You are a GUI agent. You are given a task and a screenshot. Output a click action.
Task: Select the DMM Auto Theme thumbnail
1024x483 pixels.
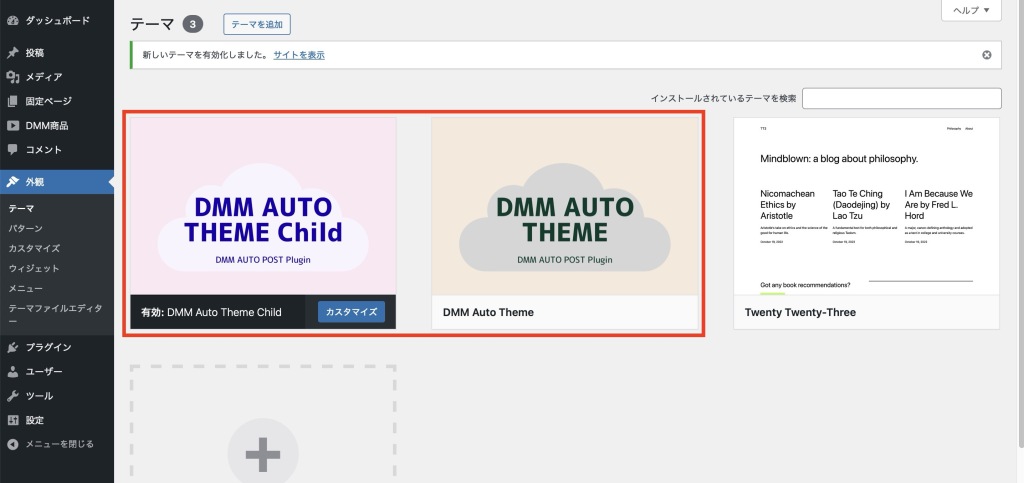click(565, 206)
